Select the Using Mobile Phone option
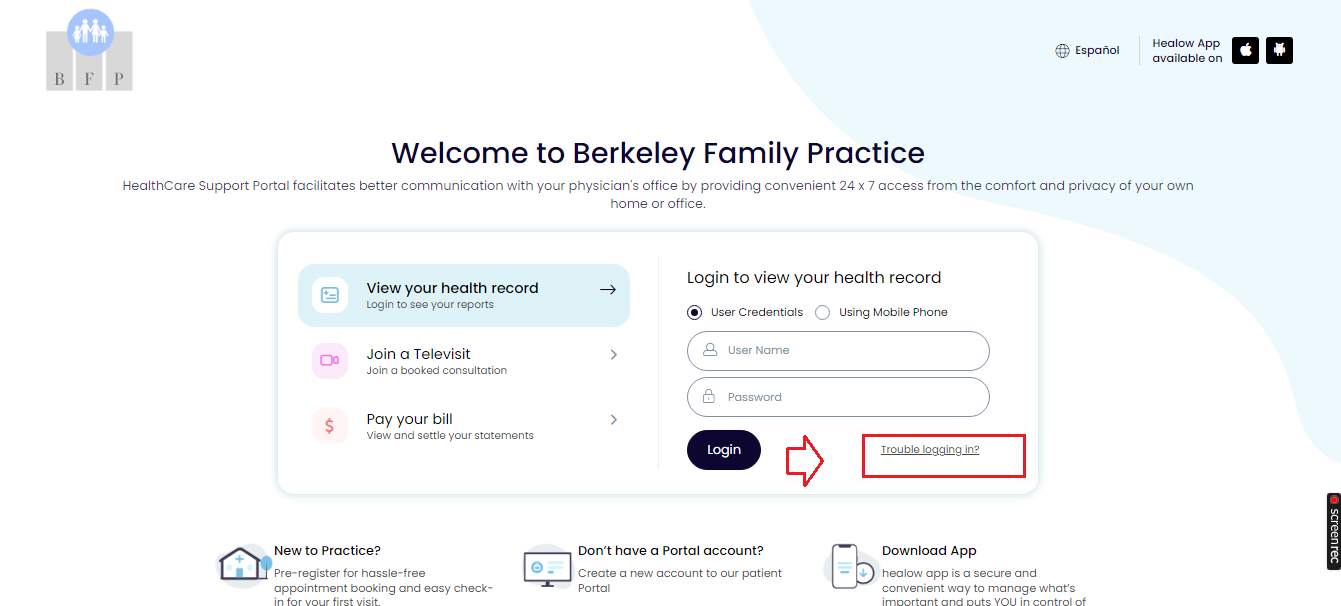1341x606 pixels. (x=821, y=312)
